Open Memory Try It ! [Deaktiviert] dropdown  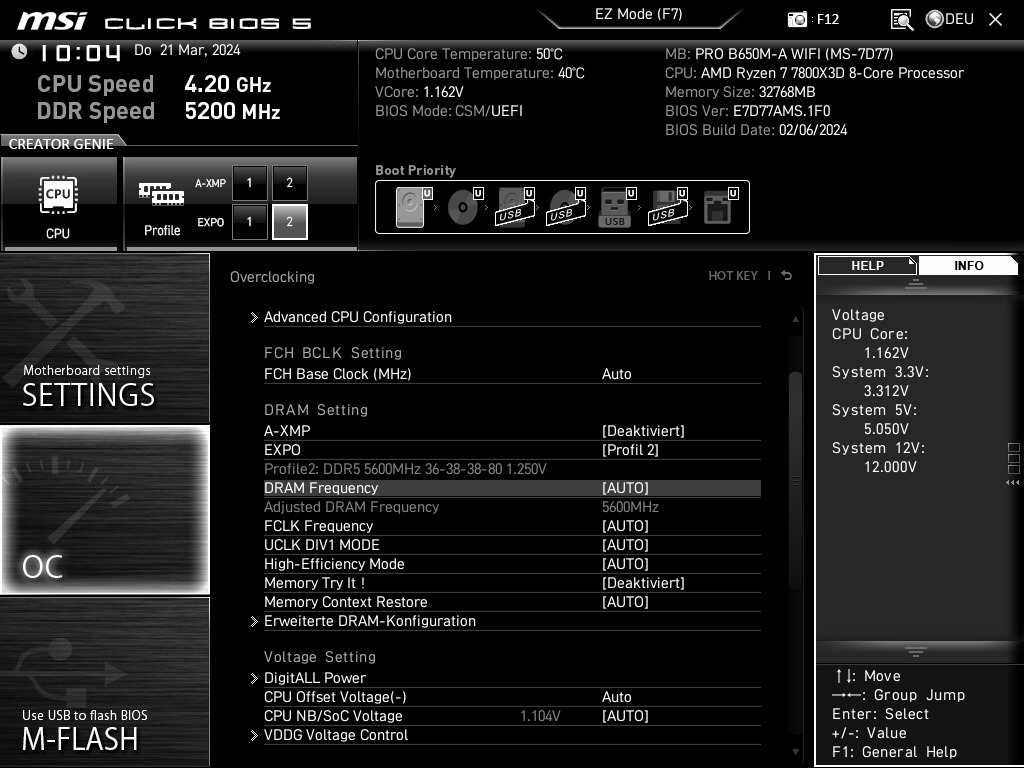tap(643, 583)
